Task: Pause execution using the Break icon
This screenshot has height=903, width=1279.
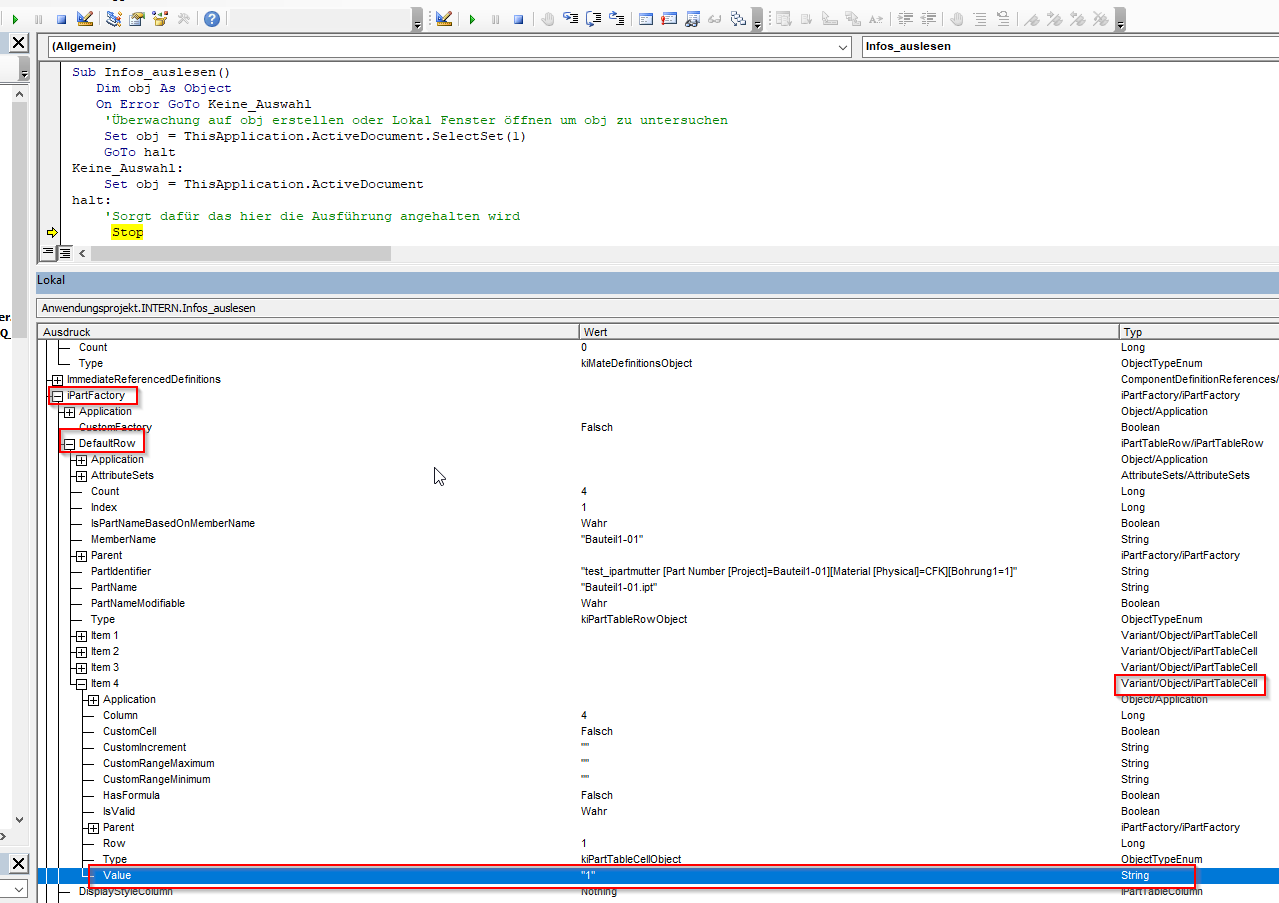Action: point(495,18)
